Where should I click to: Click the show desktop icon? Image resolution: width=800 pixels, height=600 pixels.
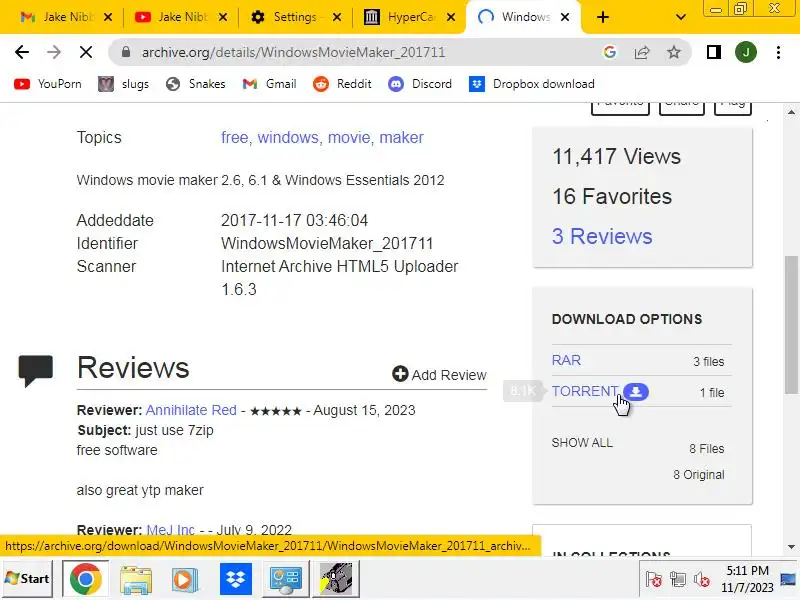(788, 579)
